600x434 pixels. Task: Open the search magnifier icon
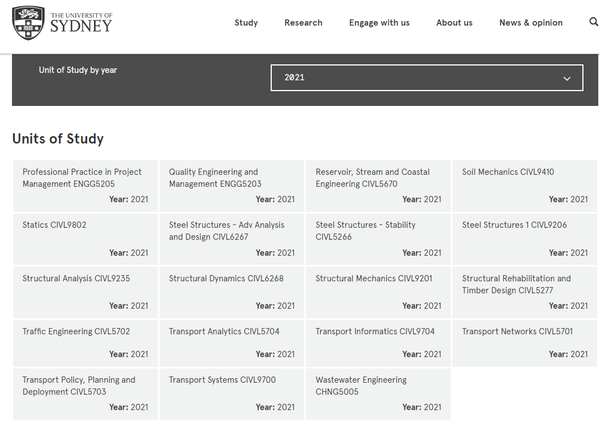tap(593, 22)
